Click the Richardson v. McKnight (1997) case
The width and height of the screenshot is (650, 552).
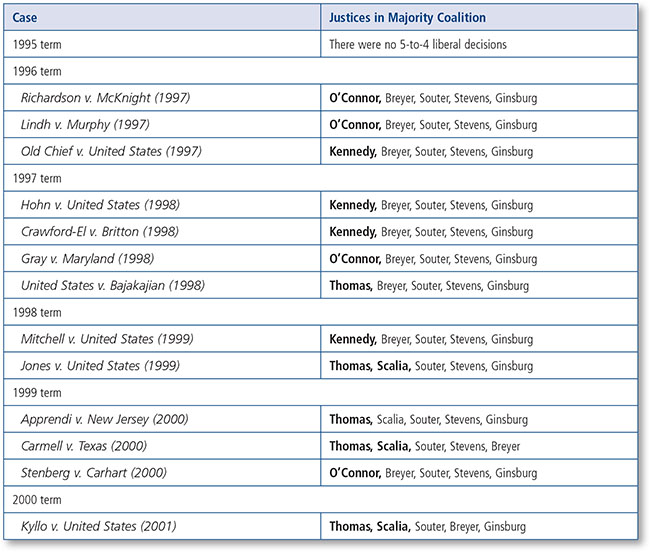click(106, 99)
